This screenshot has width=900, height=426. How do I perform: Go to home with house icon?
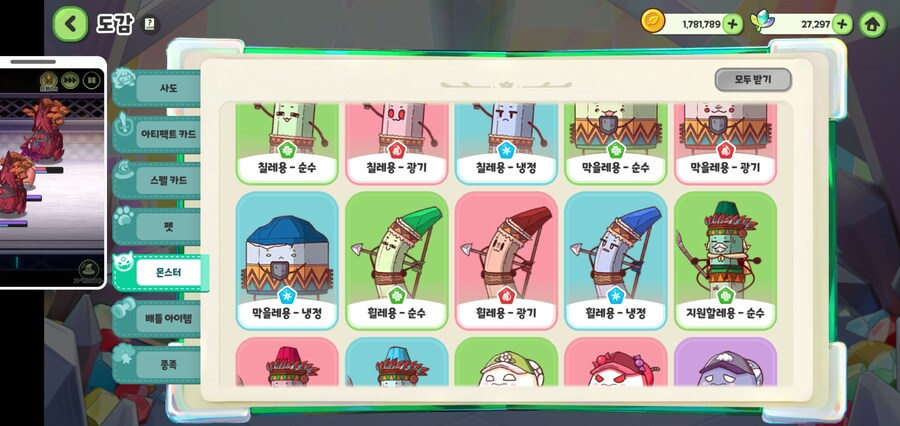point(872,24)
